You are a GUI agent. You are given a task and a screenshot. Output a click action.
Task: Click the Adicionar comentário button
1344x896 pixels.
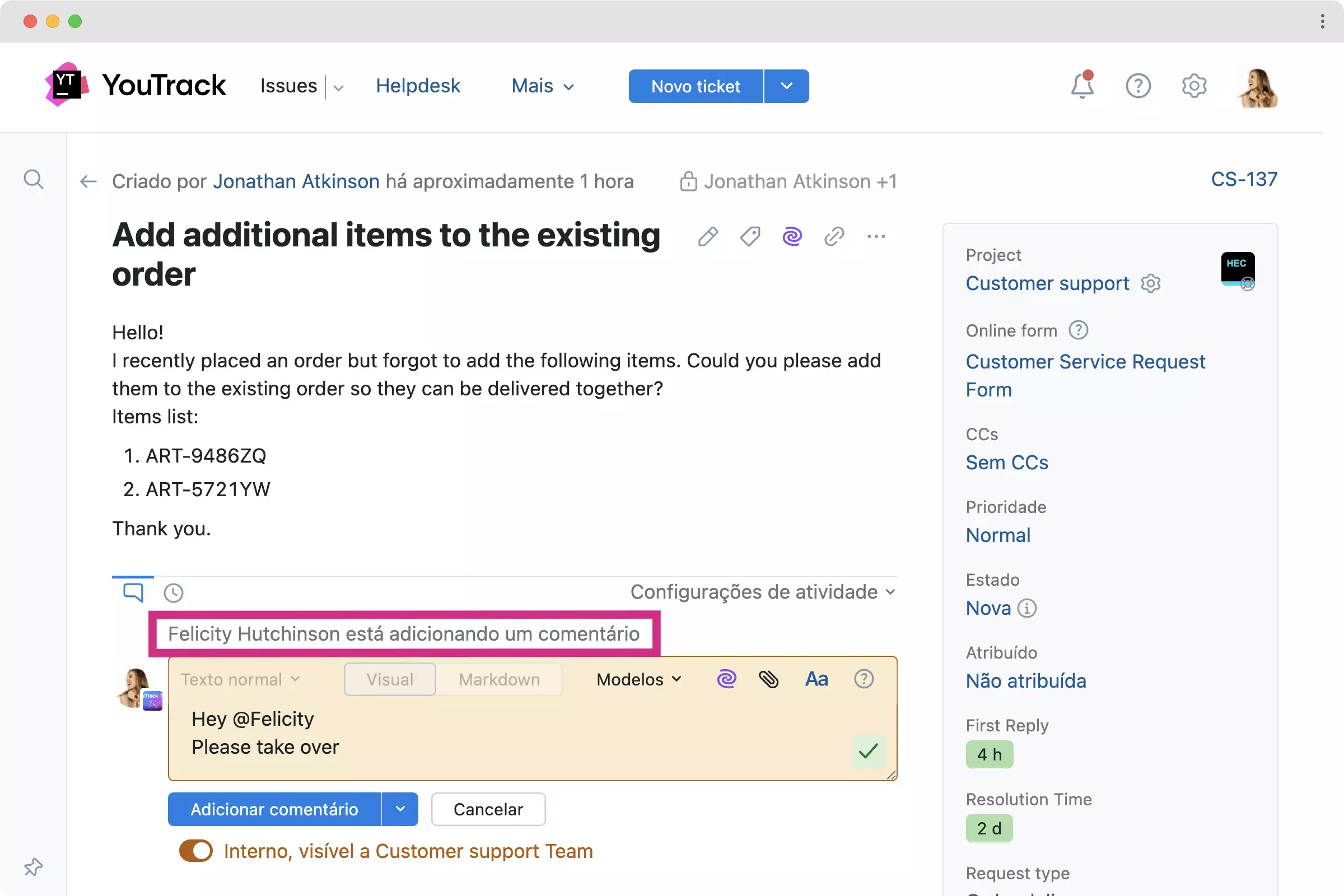click(x=274, y=809)
